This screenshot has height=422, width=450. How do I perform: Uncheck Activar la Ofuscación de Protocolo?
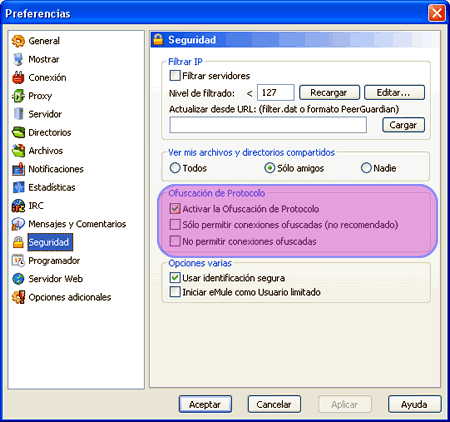coord(175,209)
